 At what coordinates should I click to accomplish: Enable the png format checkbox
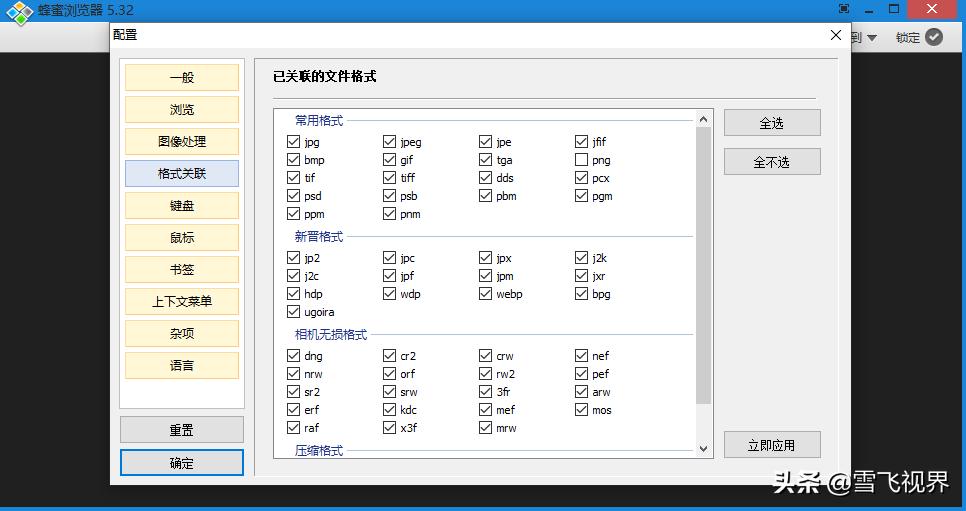tap(582, 160)
